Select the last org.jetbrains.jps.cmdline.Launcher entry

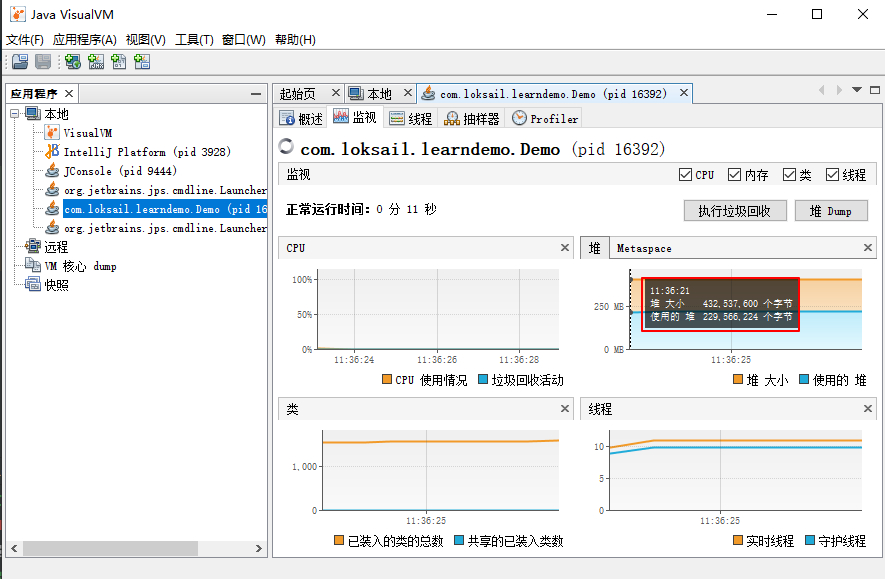165,228
